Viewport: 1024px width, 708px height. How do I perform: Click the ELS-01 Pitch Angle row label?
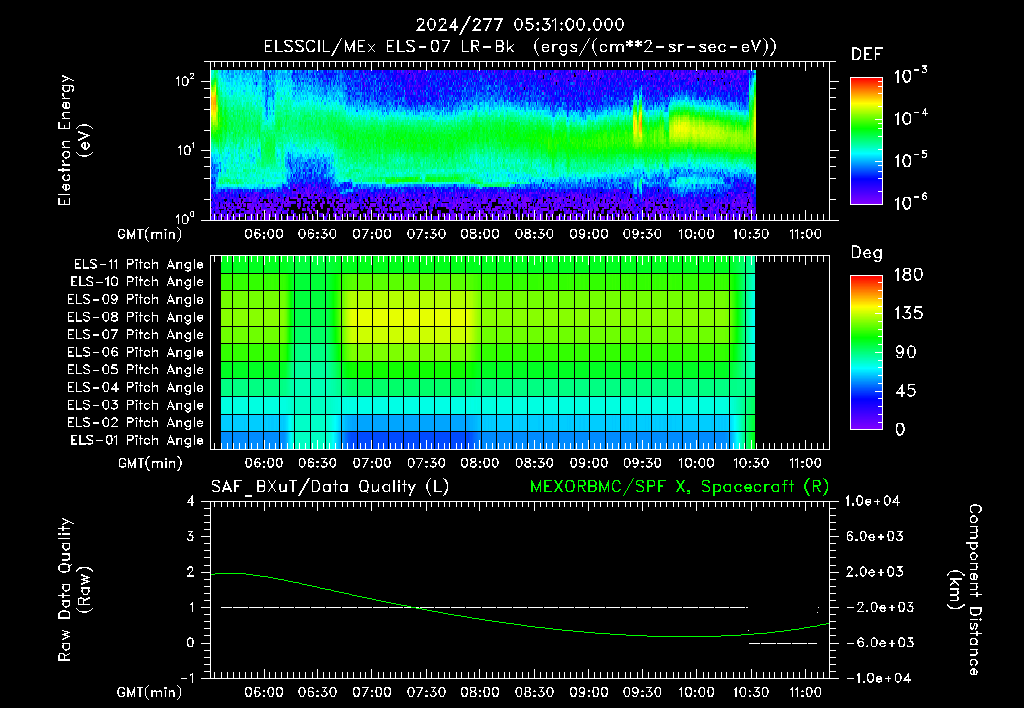pyautogui.click(x=137, y=440)
